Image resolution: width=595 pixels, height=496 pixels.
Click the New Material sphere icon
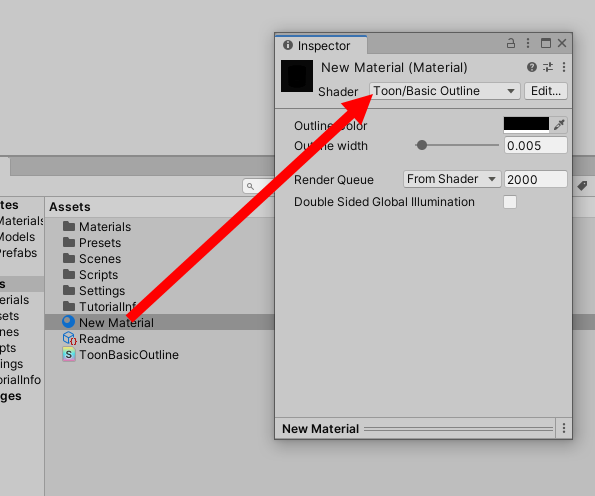tap(68, 322)
